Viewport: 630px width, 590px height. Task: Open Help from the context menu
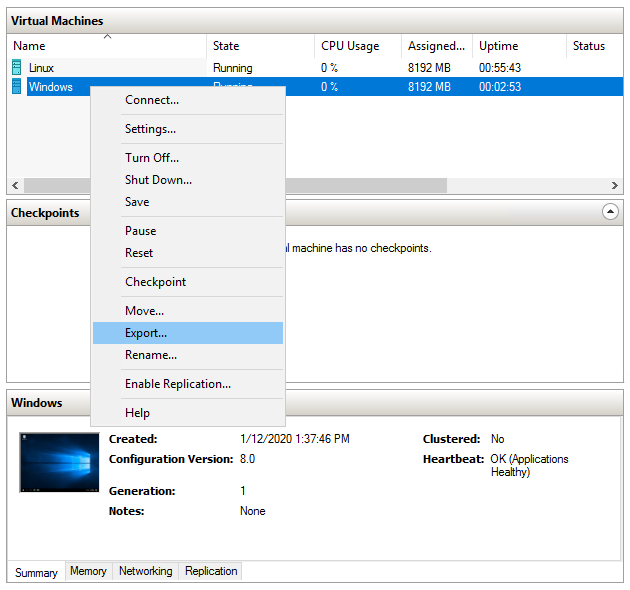188,413
